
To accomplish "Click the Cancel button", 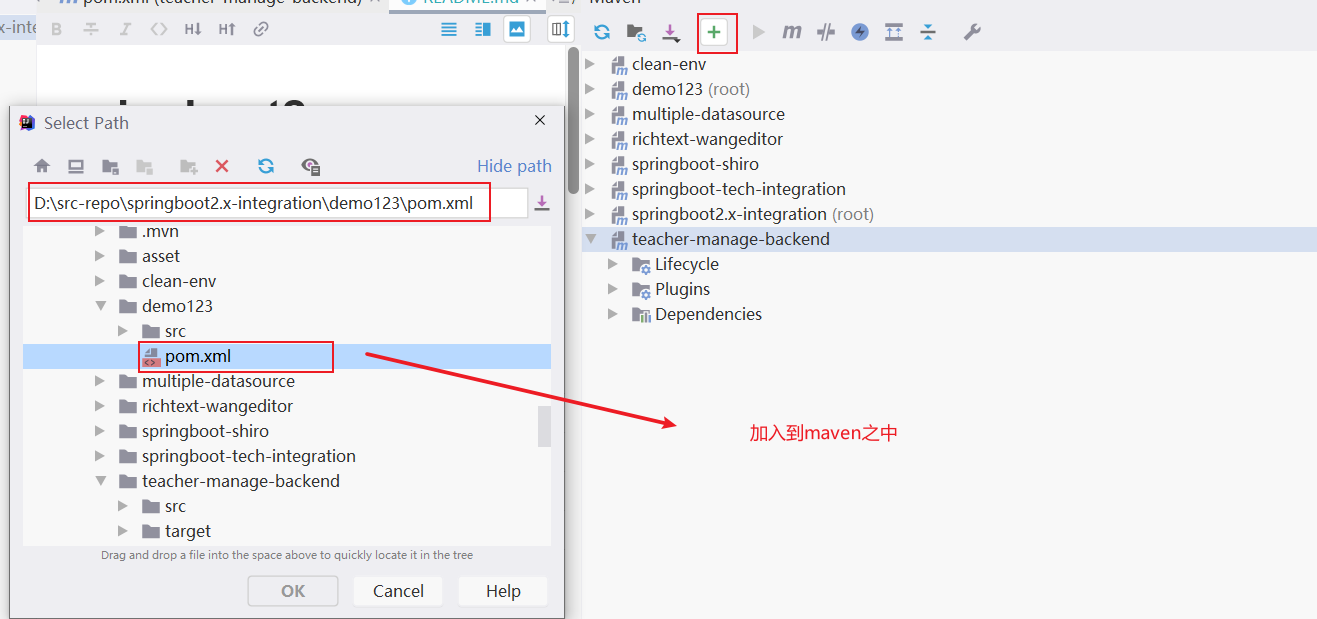I will (x=398, y=591).
